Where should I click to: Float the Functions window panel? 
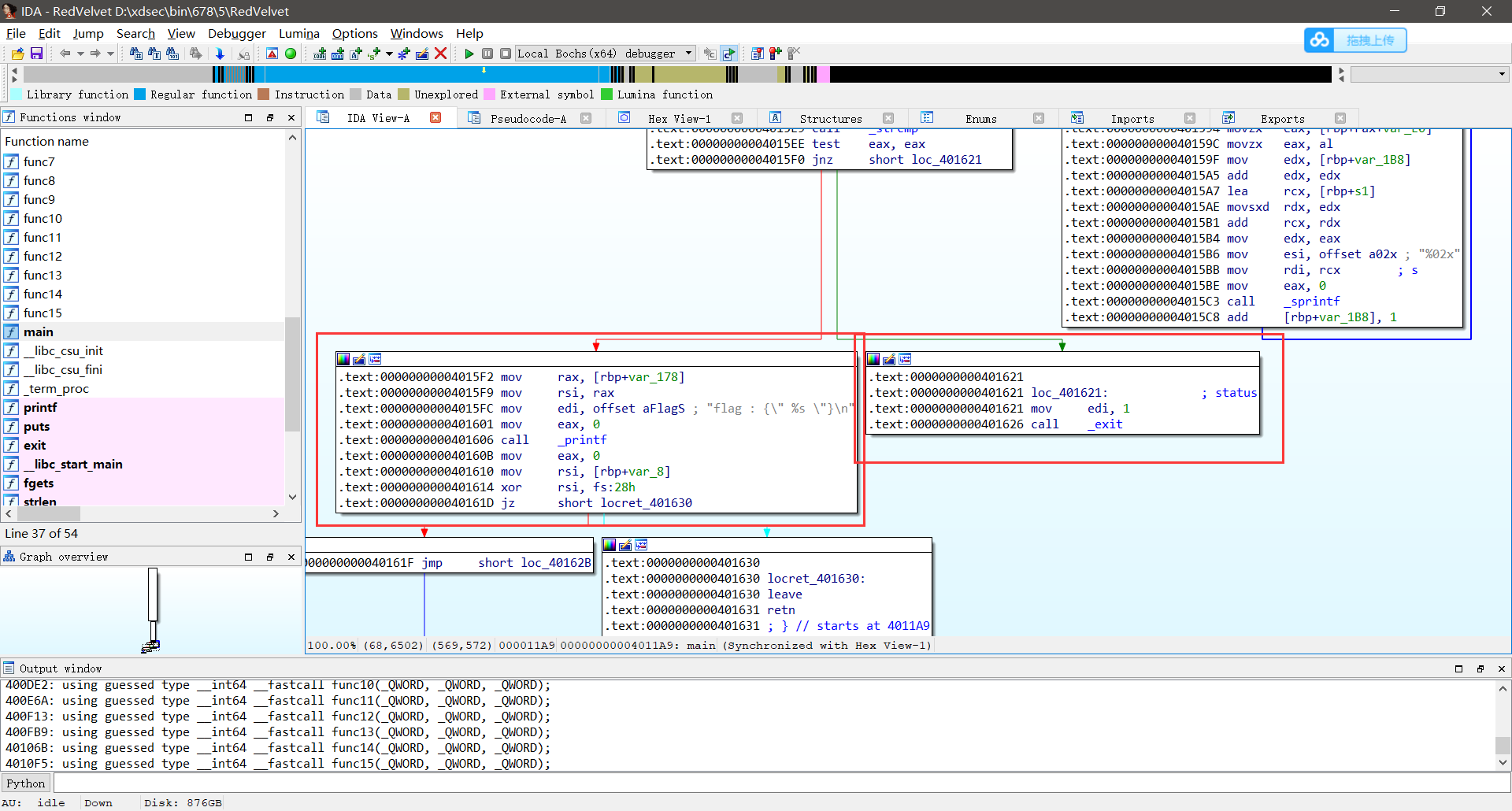(x=269, y=117)
